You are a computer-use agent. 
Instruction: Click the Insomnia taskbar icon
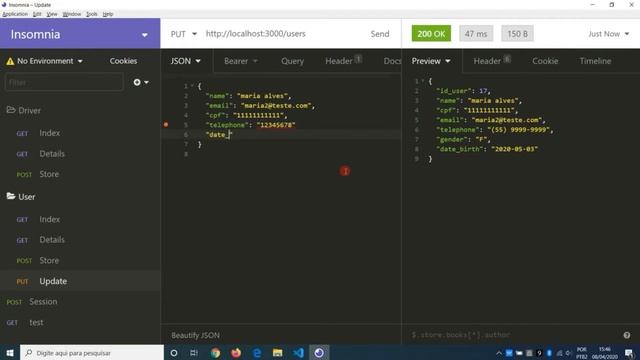tap(319, 353)
